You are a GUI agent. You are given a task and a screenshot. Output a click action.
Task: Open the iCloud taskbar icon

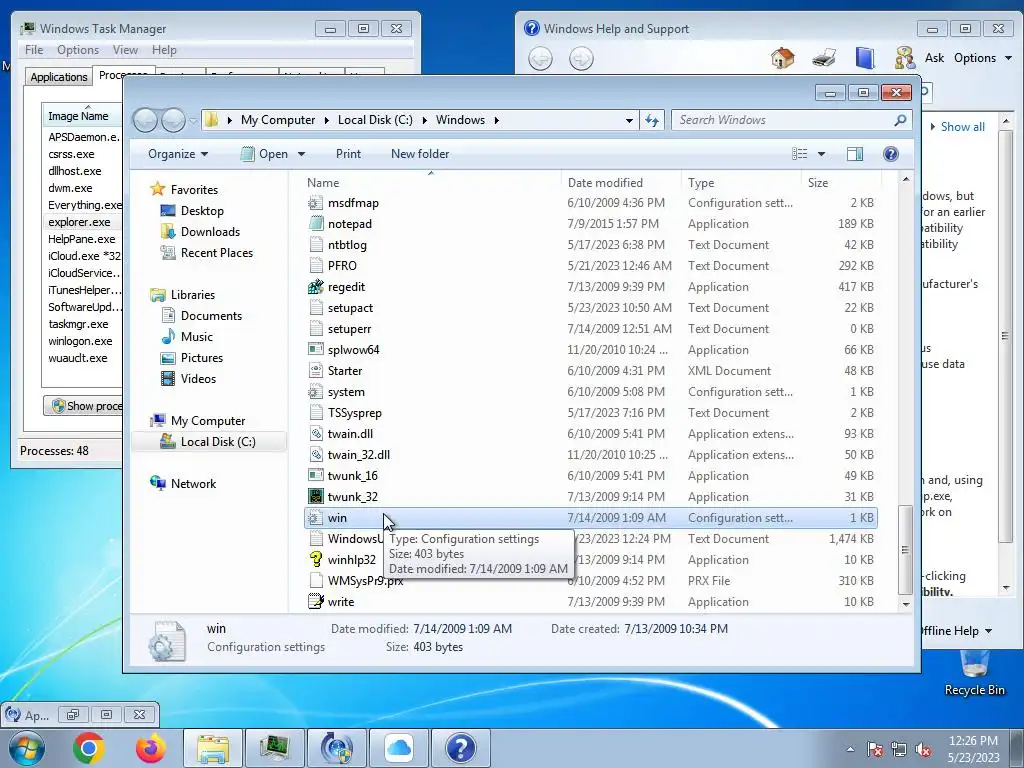coord(398,748)
